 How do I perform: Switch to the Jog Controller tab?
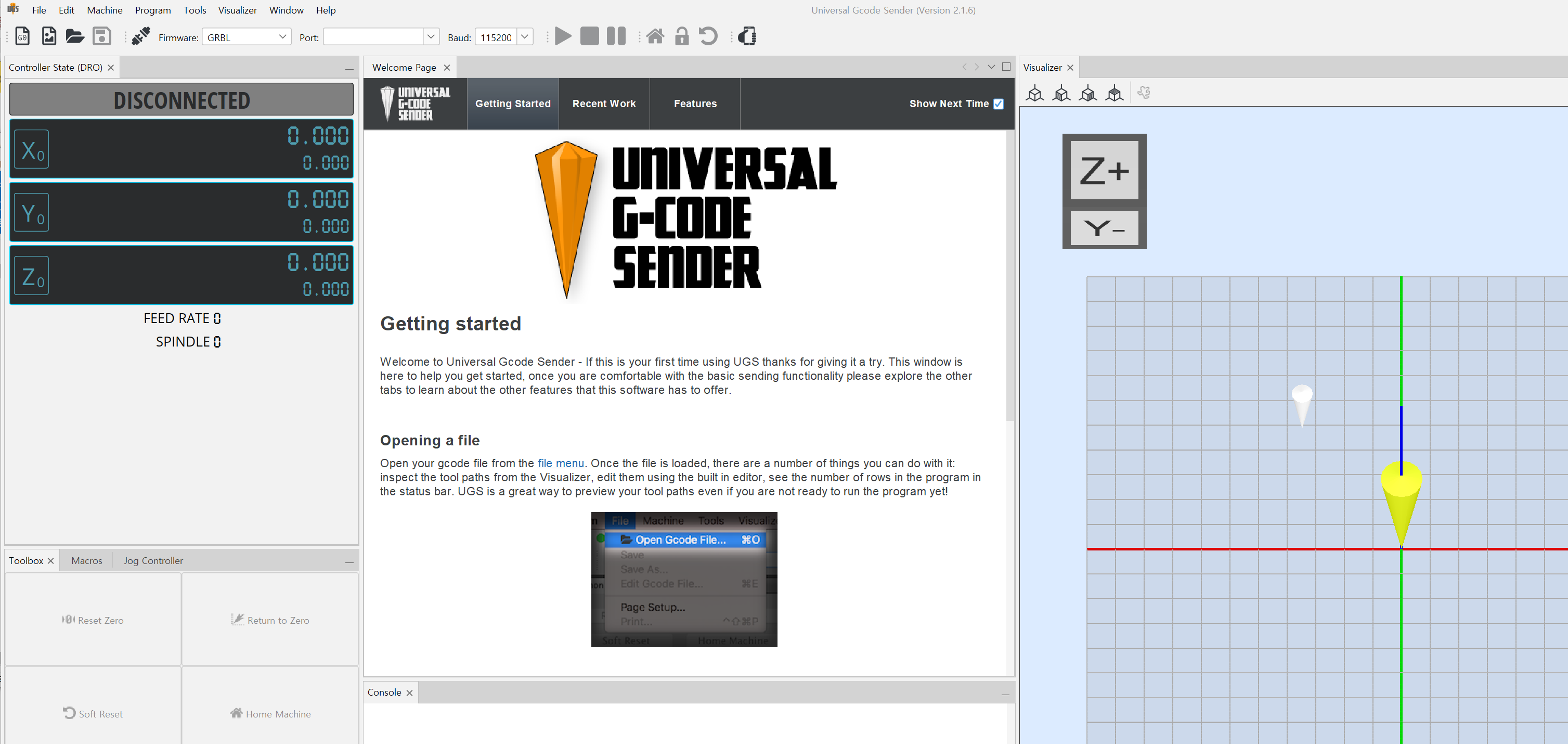153,561
